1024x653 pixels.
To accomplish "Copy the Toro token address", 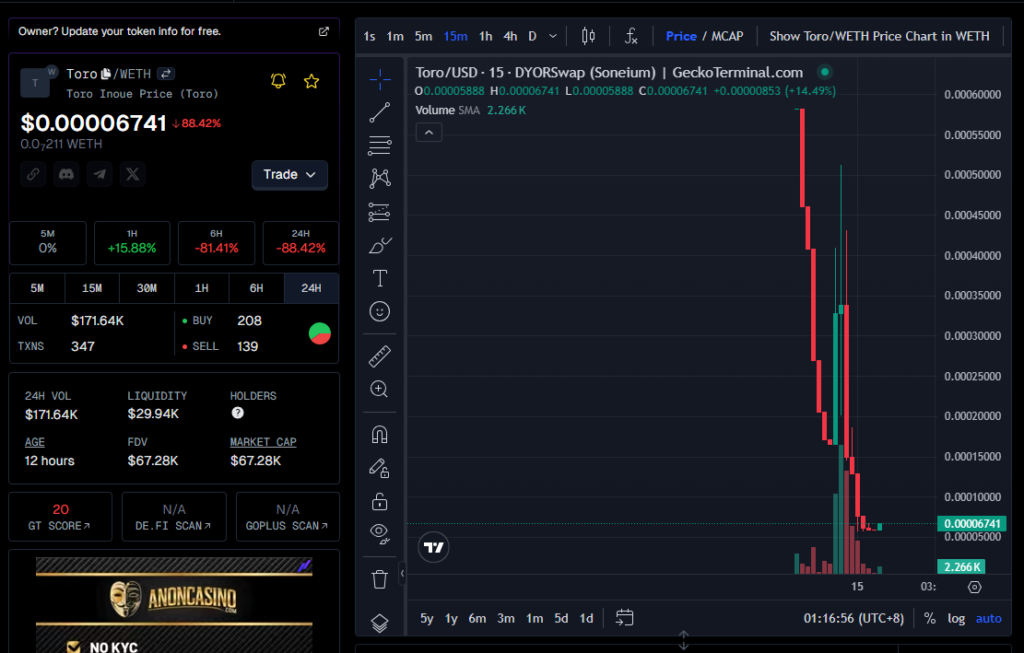I will (x=106, y=74).
